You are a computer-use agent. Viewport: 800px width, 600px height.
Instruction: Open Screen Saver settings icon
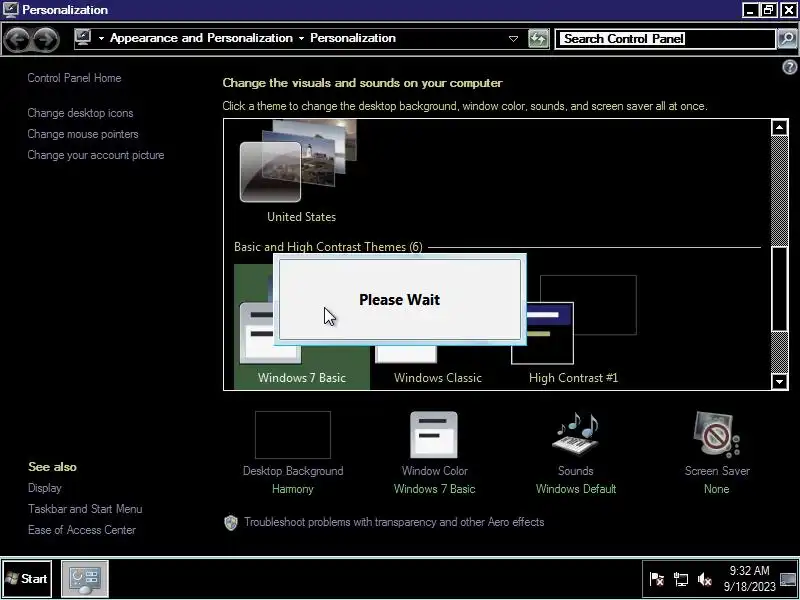coord(716,434)
